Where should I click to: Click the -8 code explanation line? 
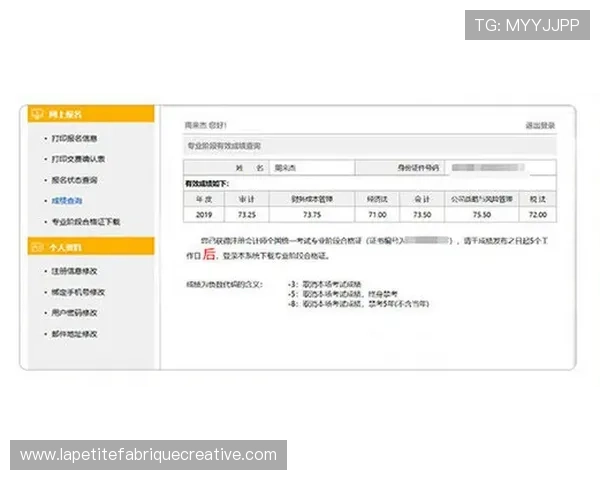pyautogui.click(x=359, y=304)
